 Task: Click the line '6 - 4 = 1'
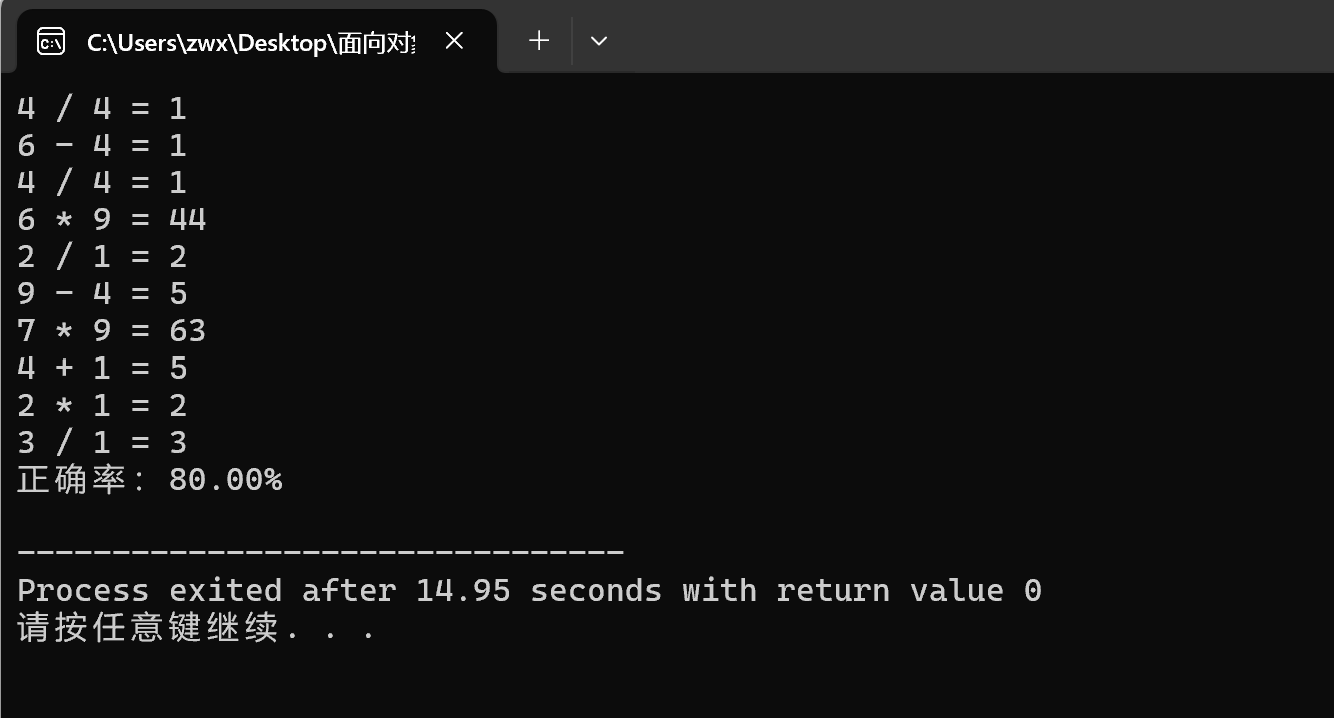tap(102, 146)
